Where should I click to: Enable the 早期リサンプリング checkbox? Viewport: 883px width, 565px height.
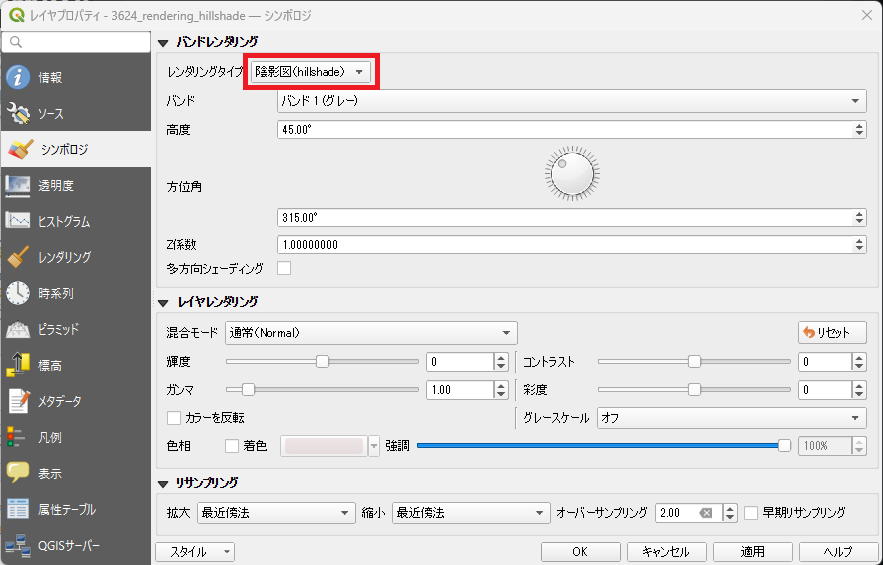point(752,512)
